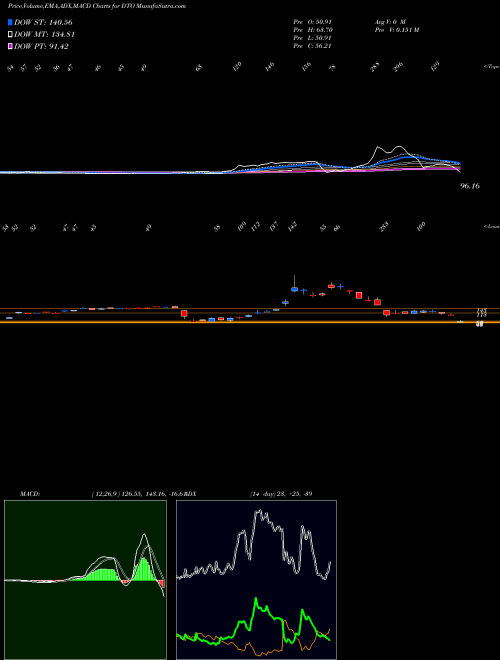Click the '296' top label on the upper axis
Screen dimensions: 500x660
(398, 67)
